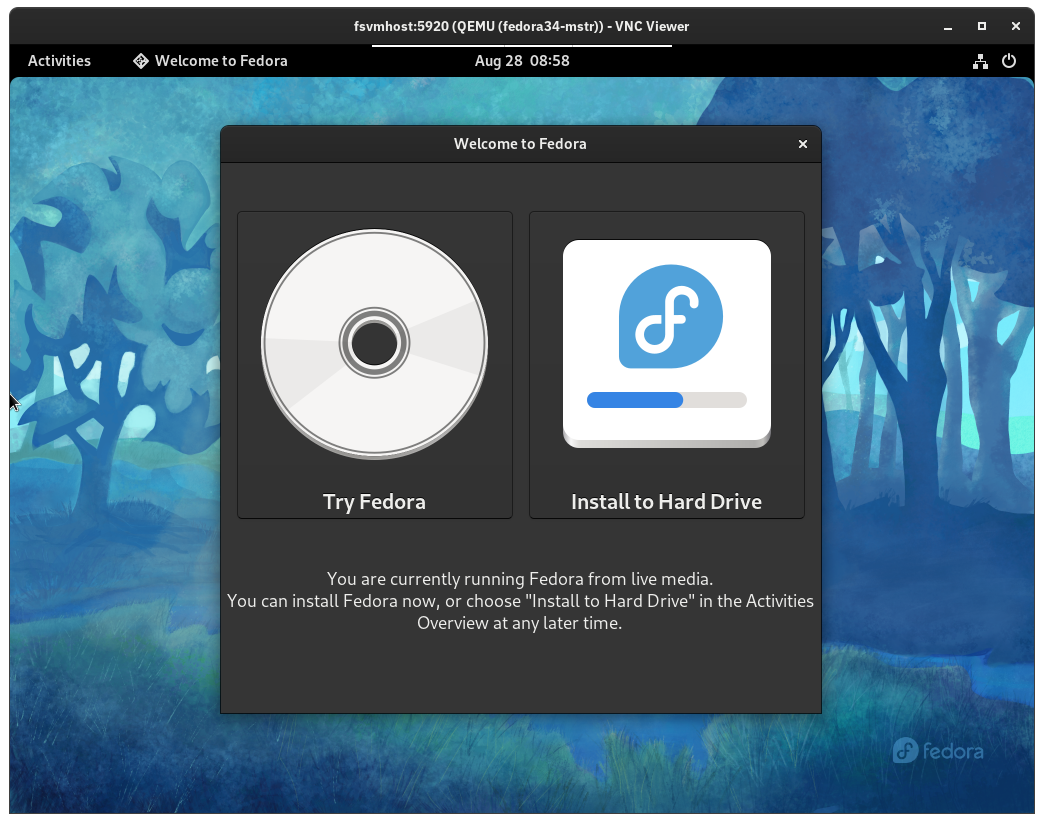Screen dimensions: 1044x823
Task: Open the Welcome to Fedora app menu
Action: click(x=210, y=61)
